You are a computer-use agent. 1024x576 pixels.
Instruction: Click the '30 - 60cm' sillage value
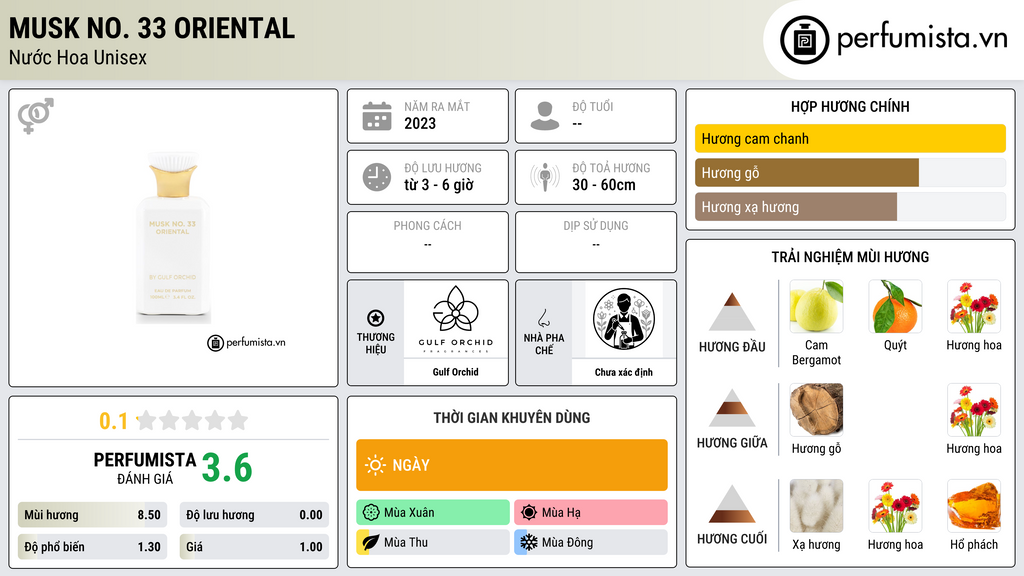point(604,185)
